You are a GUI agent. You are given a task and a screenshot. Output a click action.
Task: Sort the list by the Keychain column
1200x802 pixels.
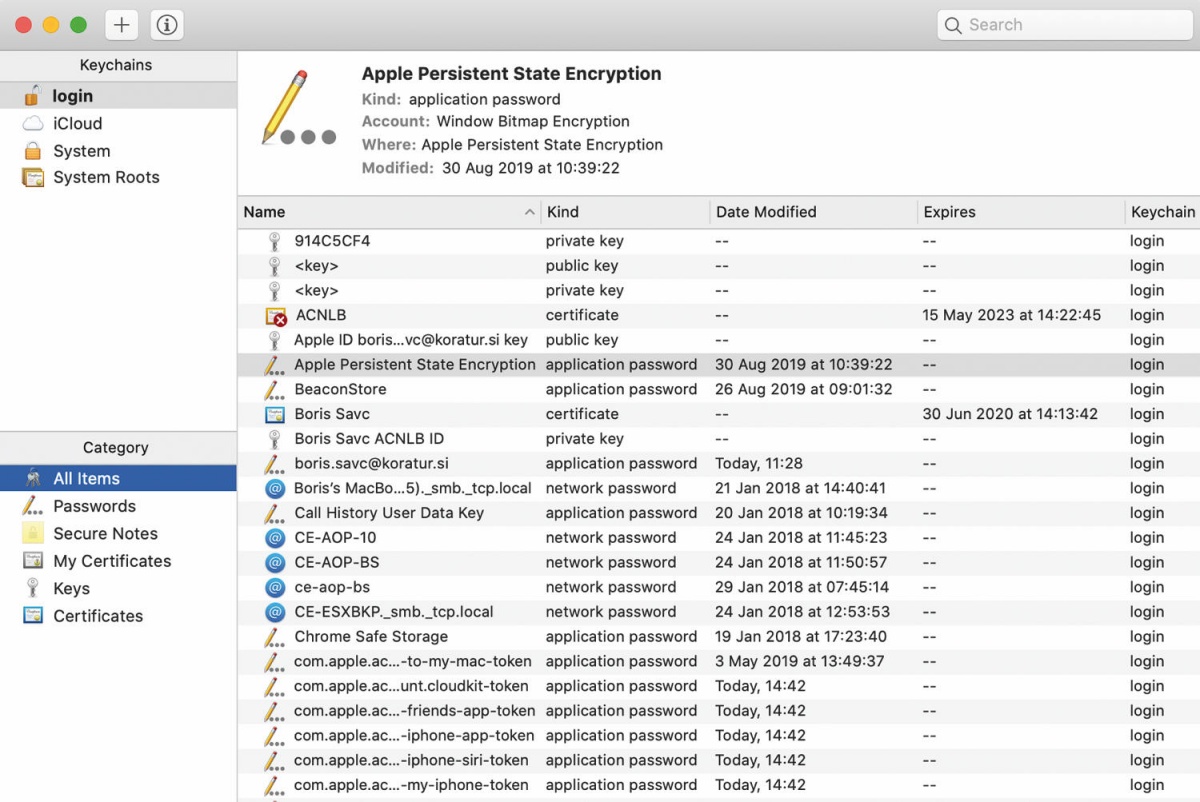click(1162, 212)
